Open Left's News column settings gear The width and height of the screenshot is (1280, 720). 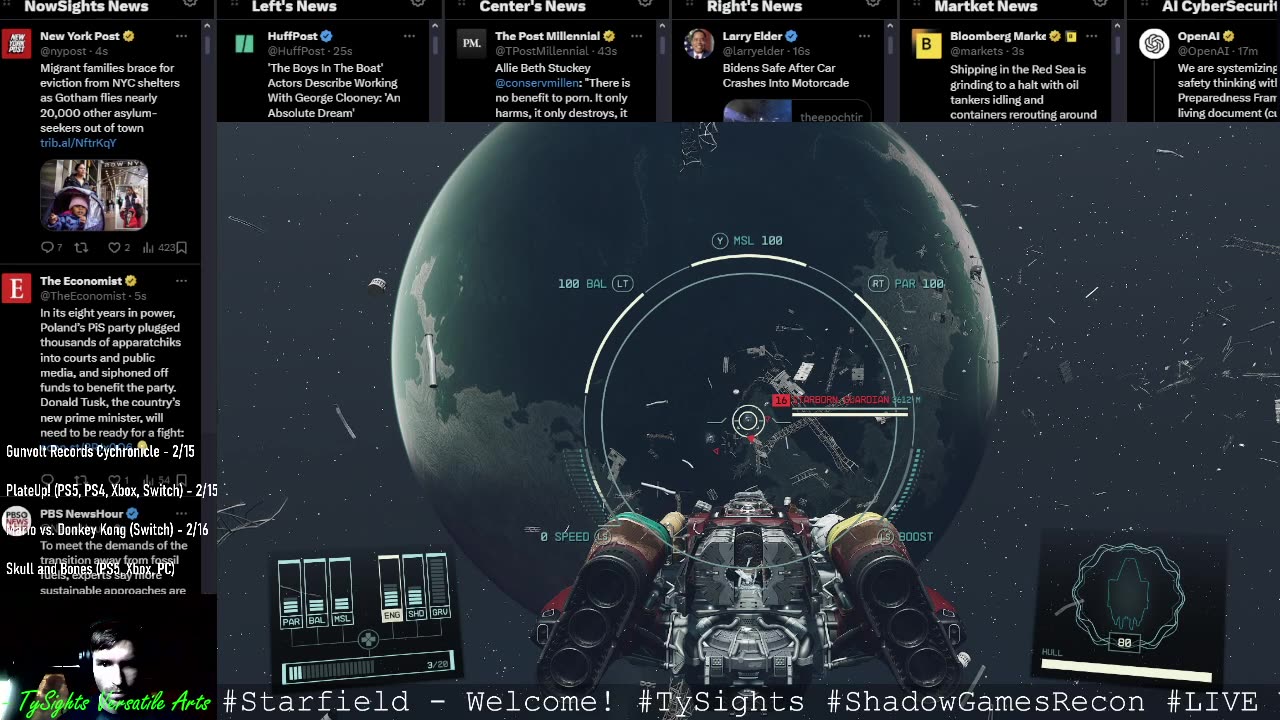coord(417,4)
